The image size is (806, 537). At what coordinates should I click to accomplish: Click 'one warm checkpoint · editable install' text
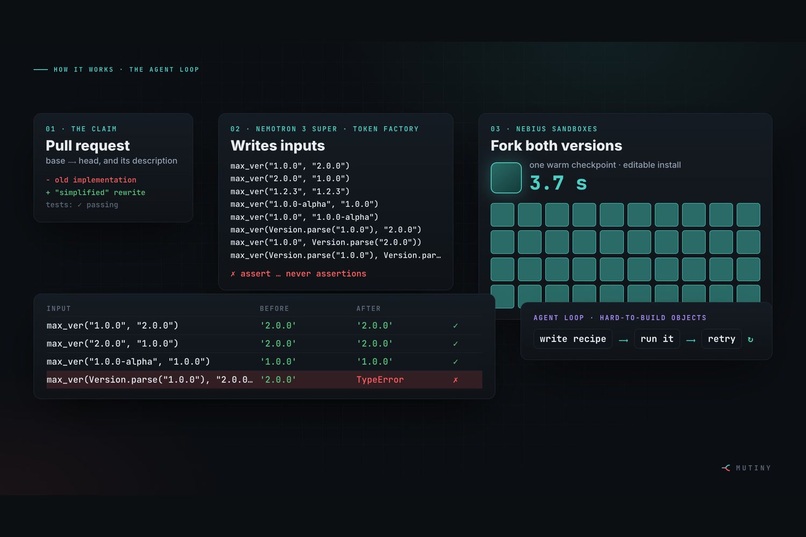[x=605, y=165]
